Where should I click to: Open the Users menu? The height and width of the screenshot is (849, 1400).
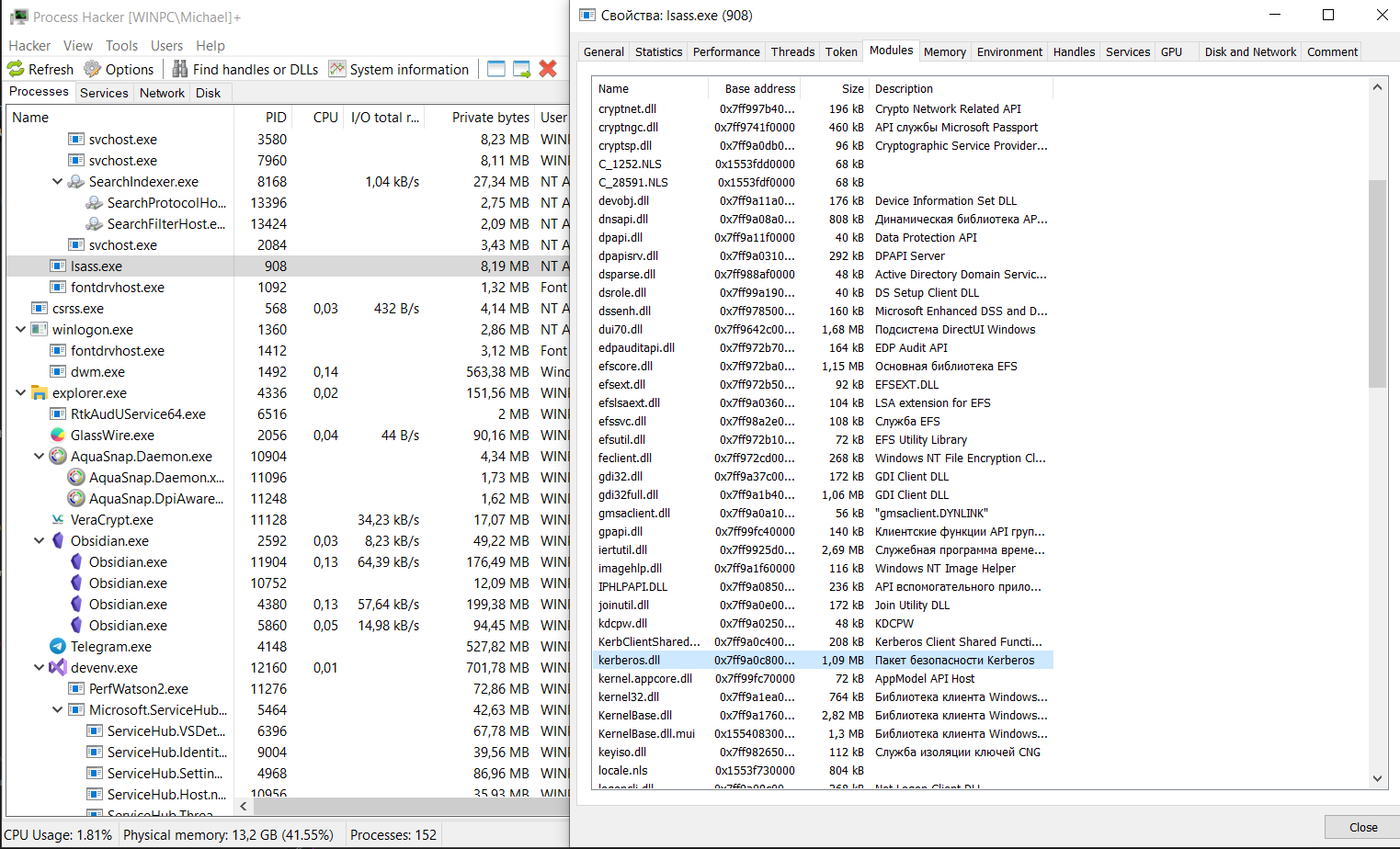click(166, 45)
